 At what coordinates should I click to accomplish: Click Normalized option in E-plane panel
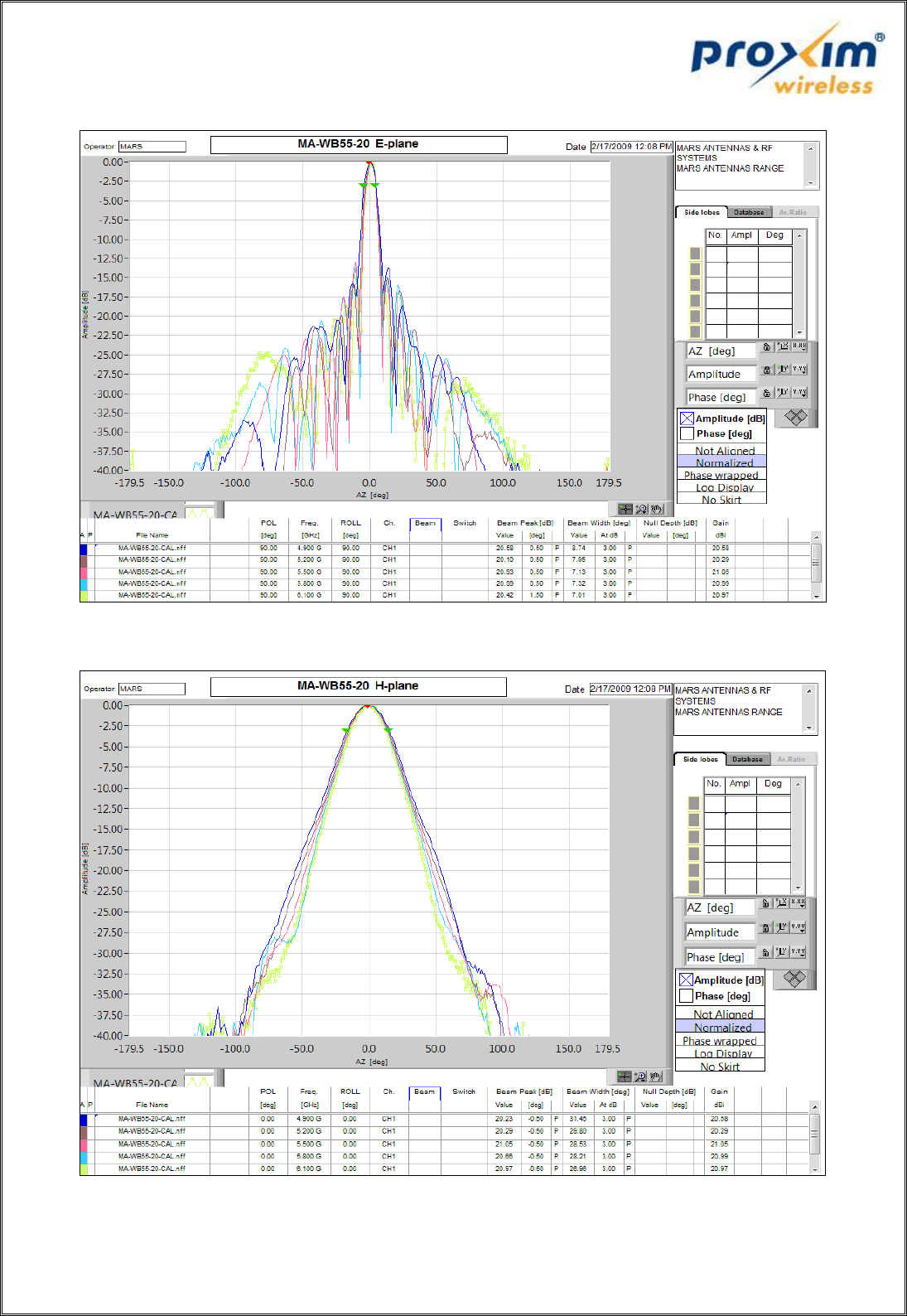coord(722,462)
